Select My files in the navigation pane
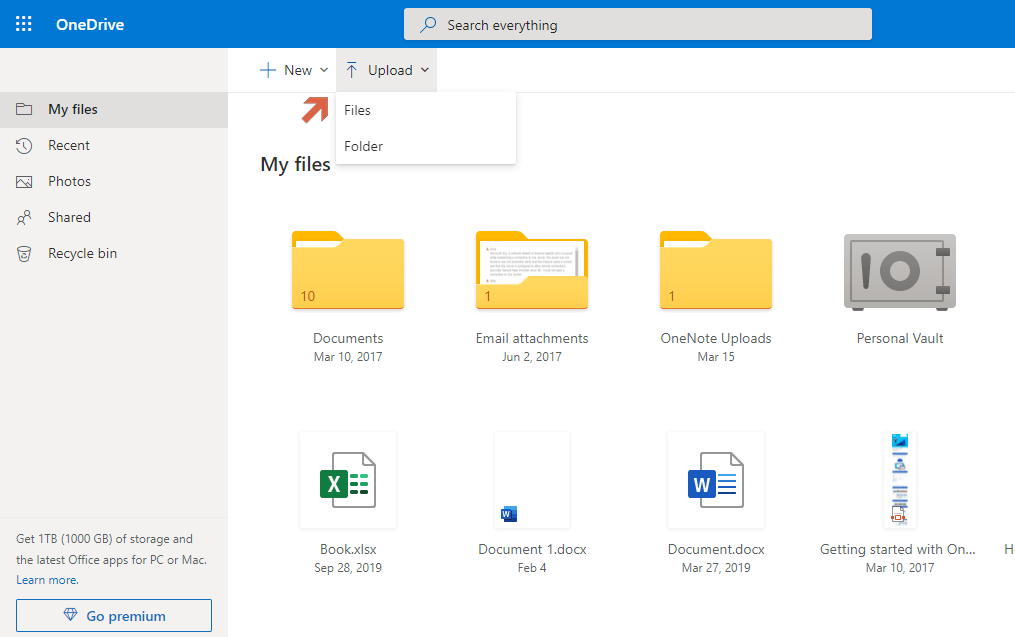Viewport: 1015px width, 637px height. pos(114,109)
